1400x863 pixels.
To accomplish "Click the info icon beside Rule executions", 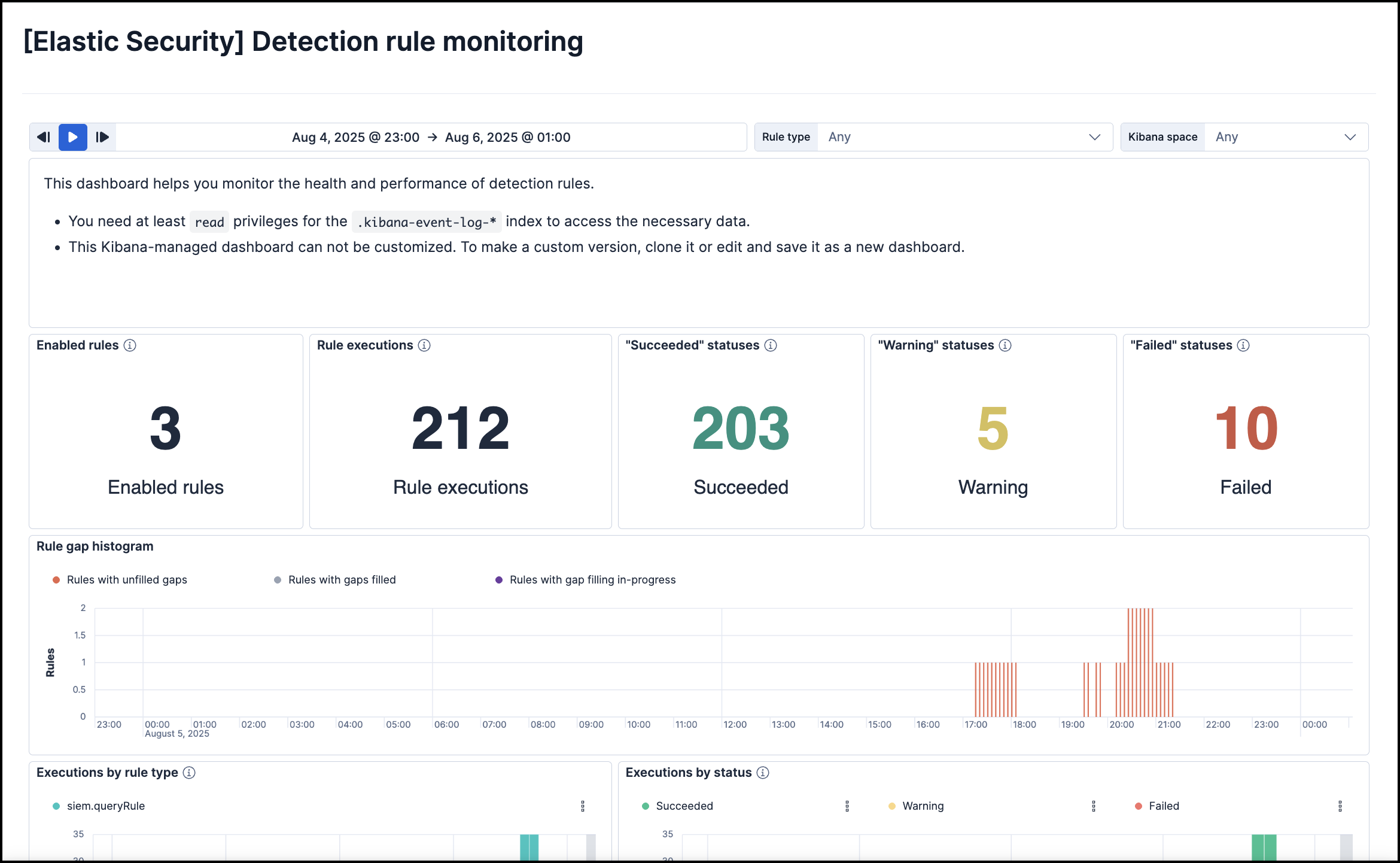I will 424,345.
